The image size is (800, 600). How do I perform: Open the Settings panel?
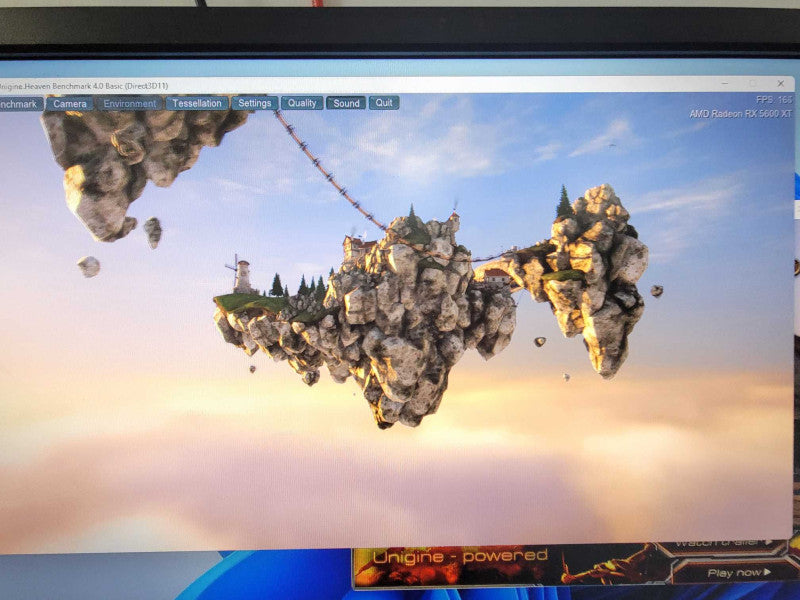point(255,103)
